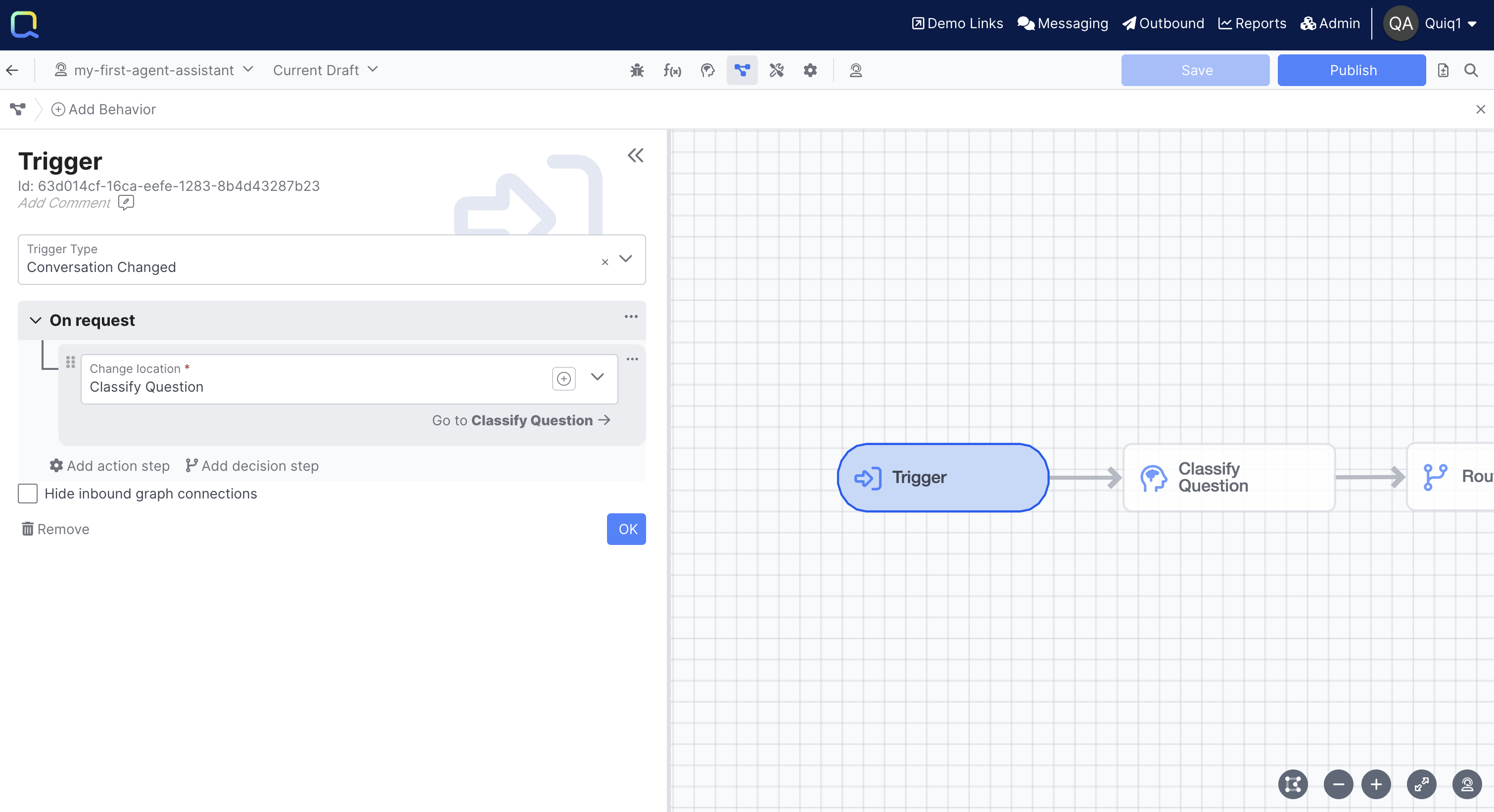1494x812 pixels.
Task: Click the bug debug icon in toolbar
Action: click(x=637, y=70)
